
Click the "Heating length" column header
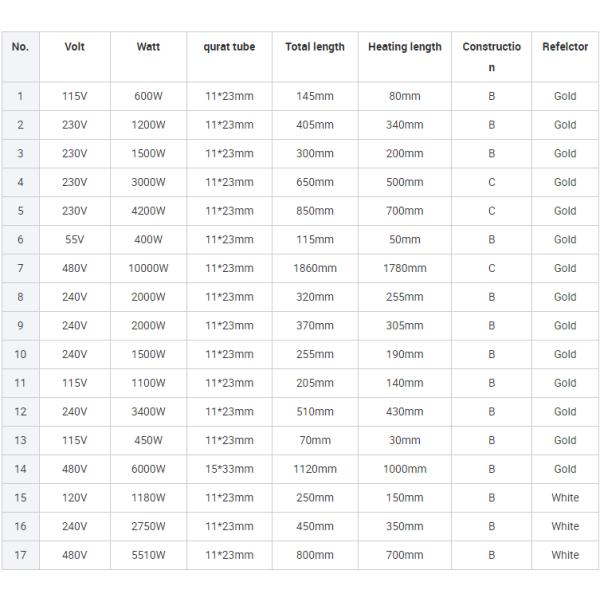tap(405, 57)
